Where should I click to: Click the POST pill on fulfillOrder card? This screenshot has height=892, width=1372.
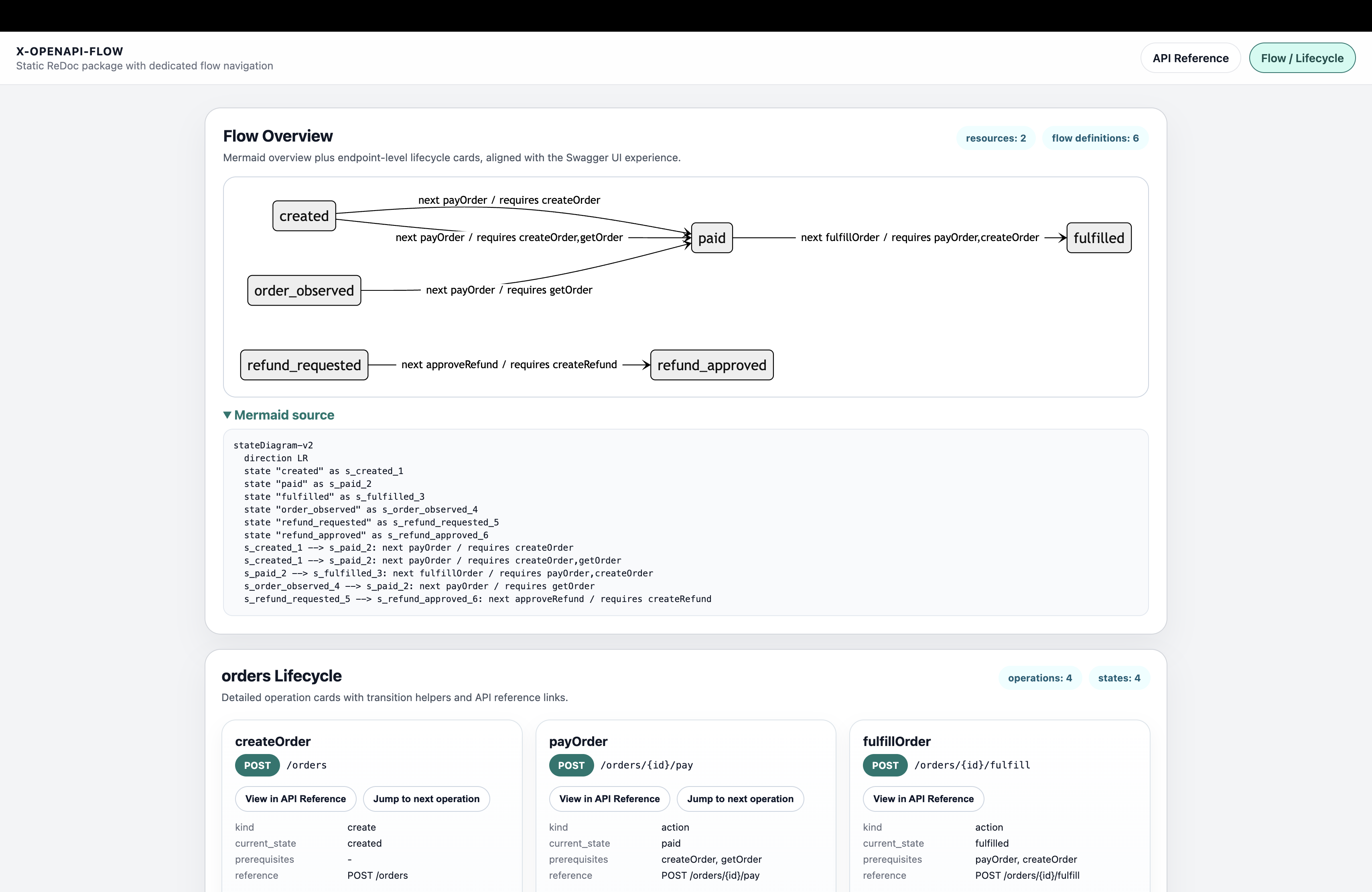(x=884, y=765)
